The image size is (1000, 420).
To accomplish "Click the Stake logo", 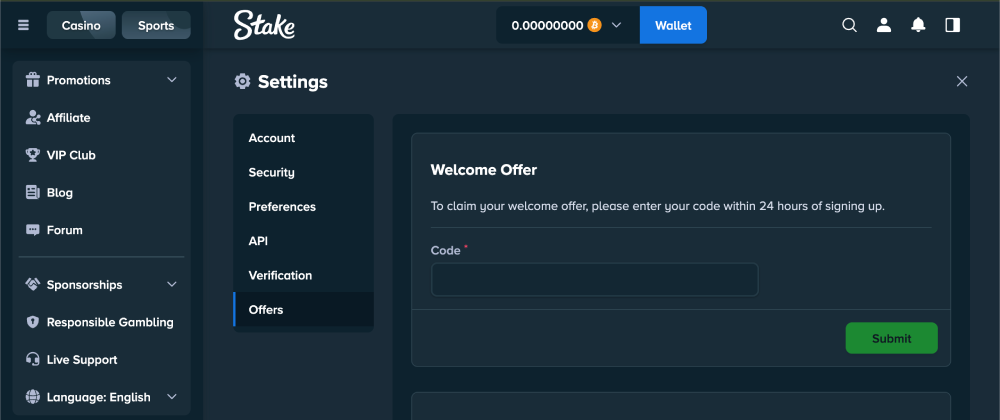I will (264, 25).
